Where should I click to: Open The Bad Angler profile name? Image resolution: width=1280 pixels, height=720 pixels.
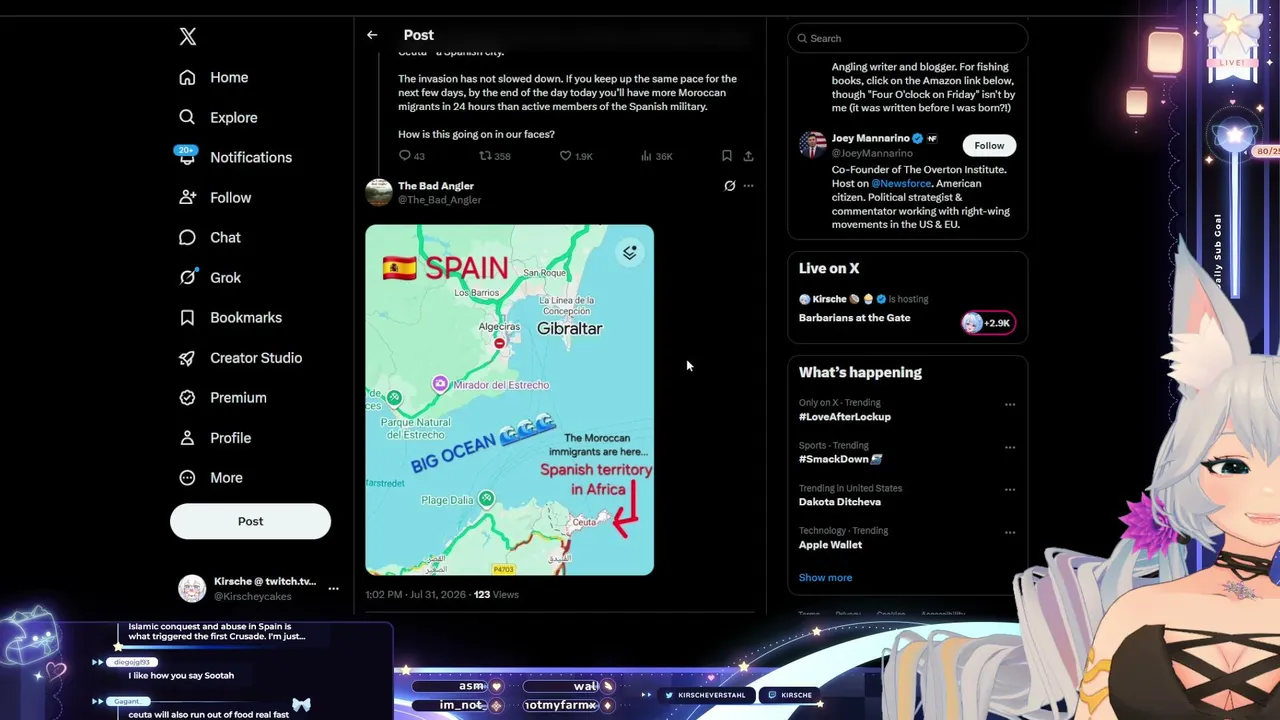(436, 185)
